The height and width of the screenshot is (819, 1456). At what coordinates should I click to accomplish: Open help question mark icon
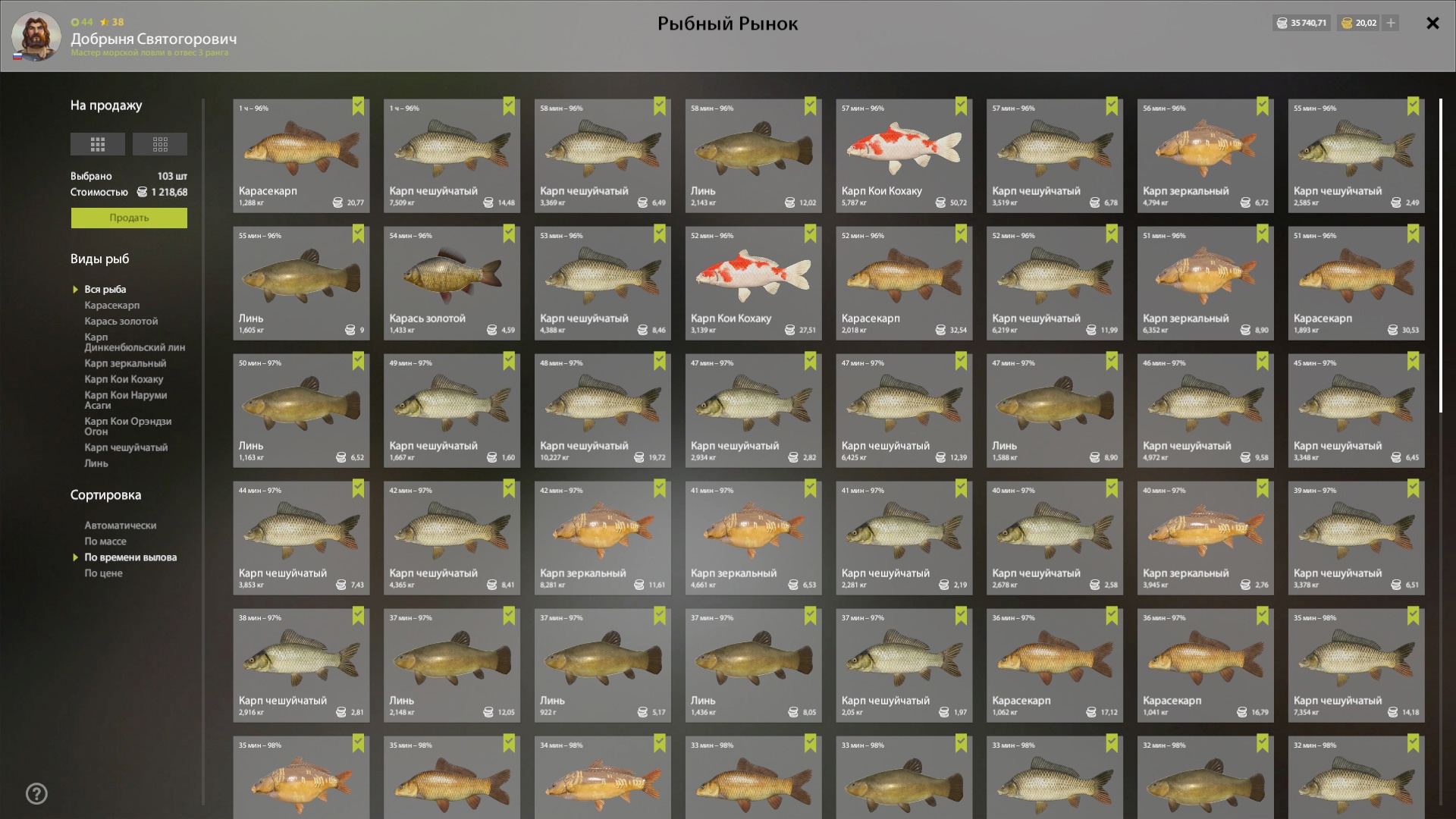pos(36,794)
